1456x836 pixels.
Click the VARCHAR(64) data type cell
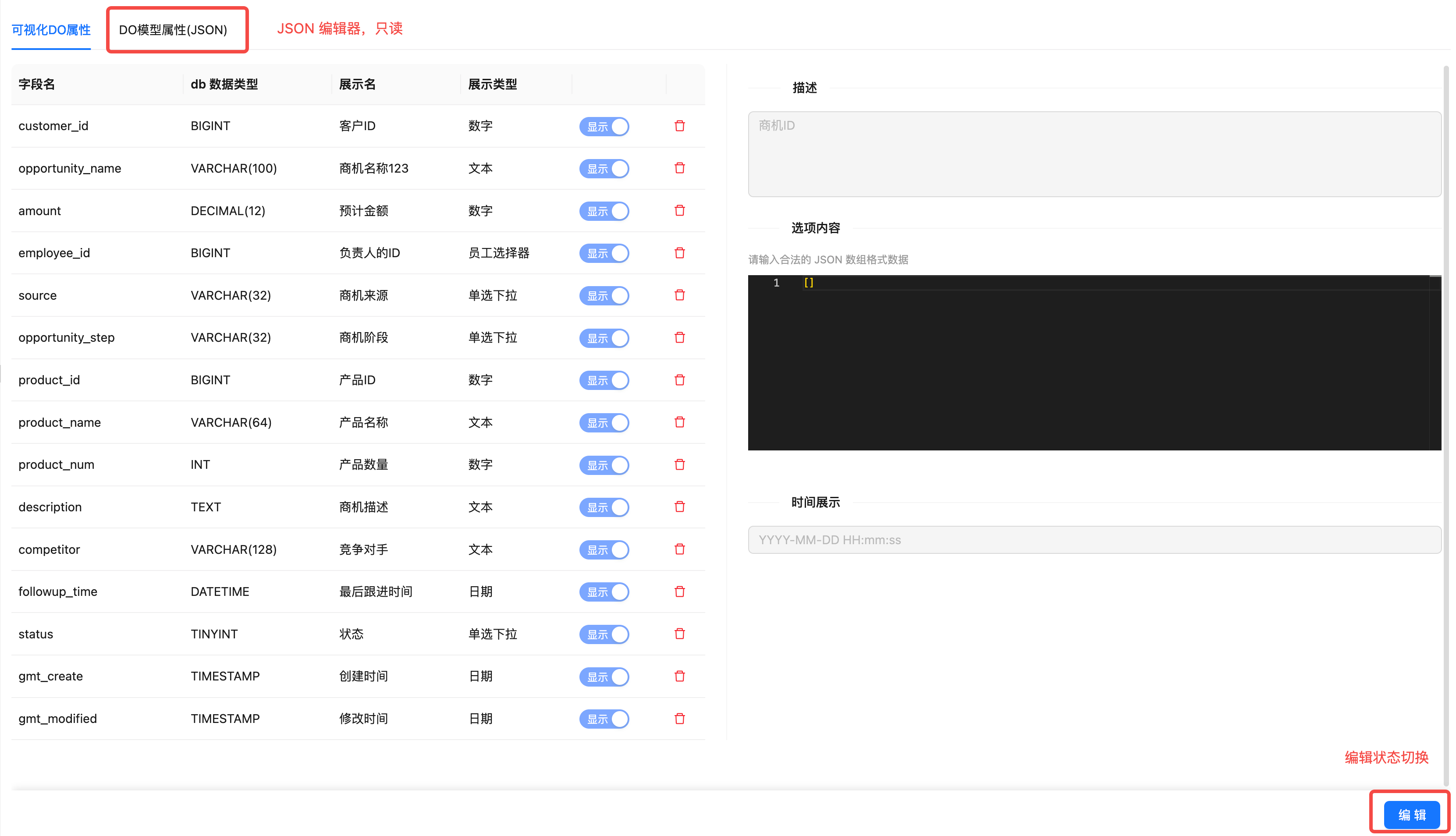231,422
